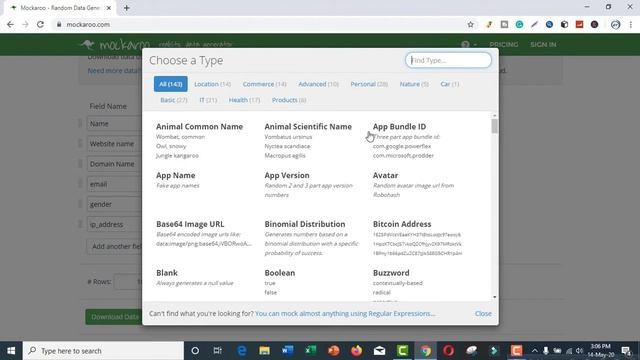Viewport: 640px width, 360px height.
Task: Choose the Animal Scientific Name type
Action: coord(308,127)
